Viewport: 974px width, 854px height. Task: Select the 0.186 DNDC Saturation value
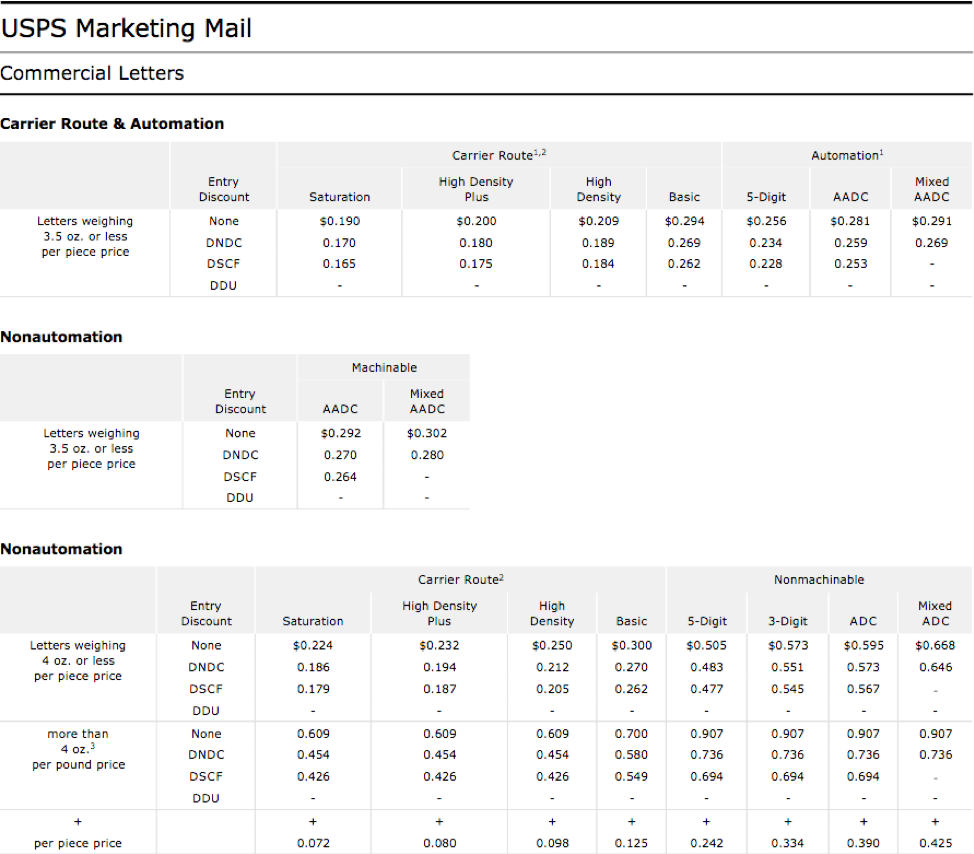click(313, 668)
